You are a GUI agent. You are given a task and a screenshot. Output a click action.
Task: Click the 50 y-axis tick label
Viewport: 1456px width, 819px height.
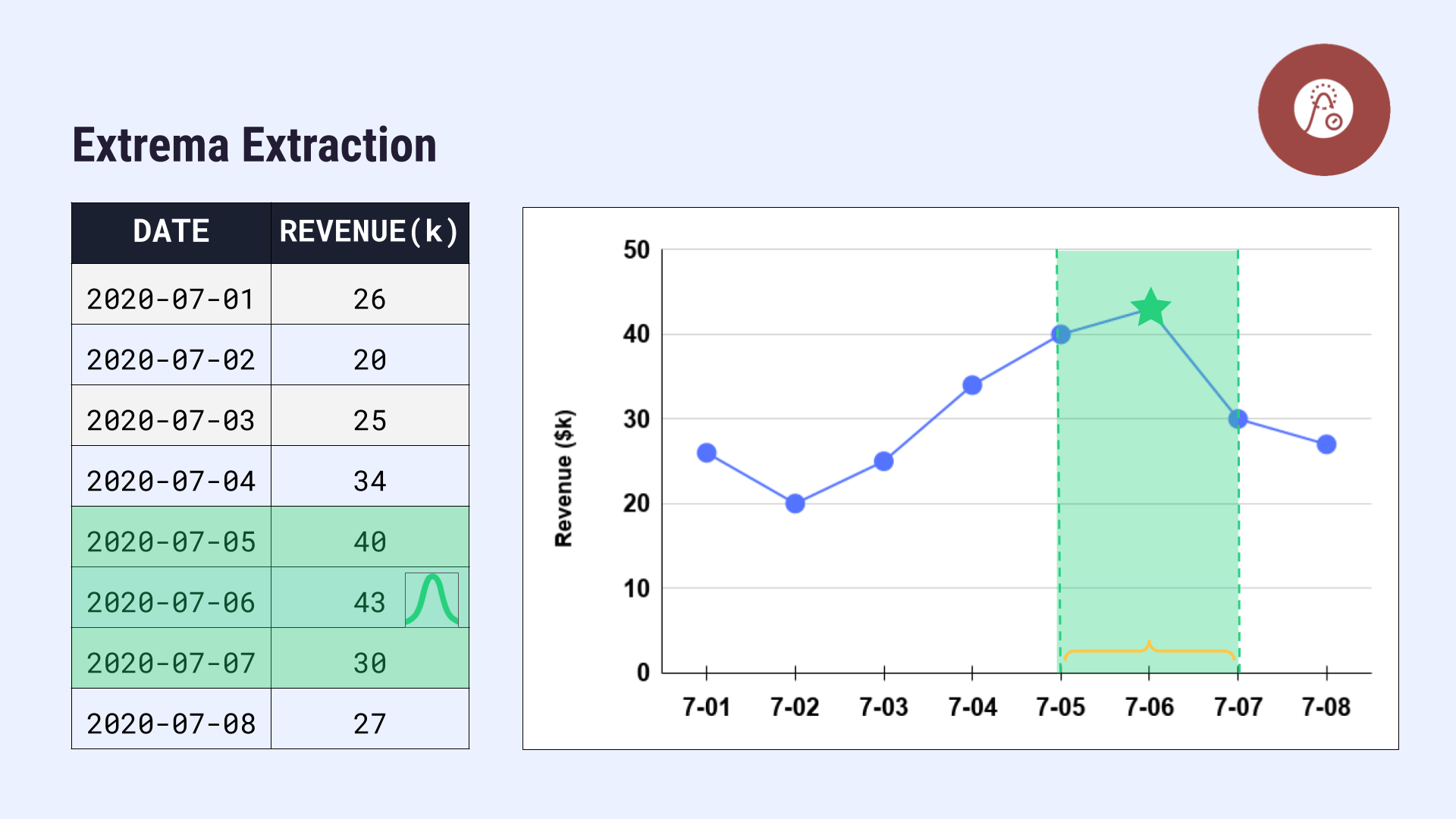[636, 249]
